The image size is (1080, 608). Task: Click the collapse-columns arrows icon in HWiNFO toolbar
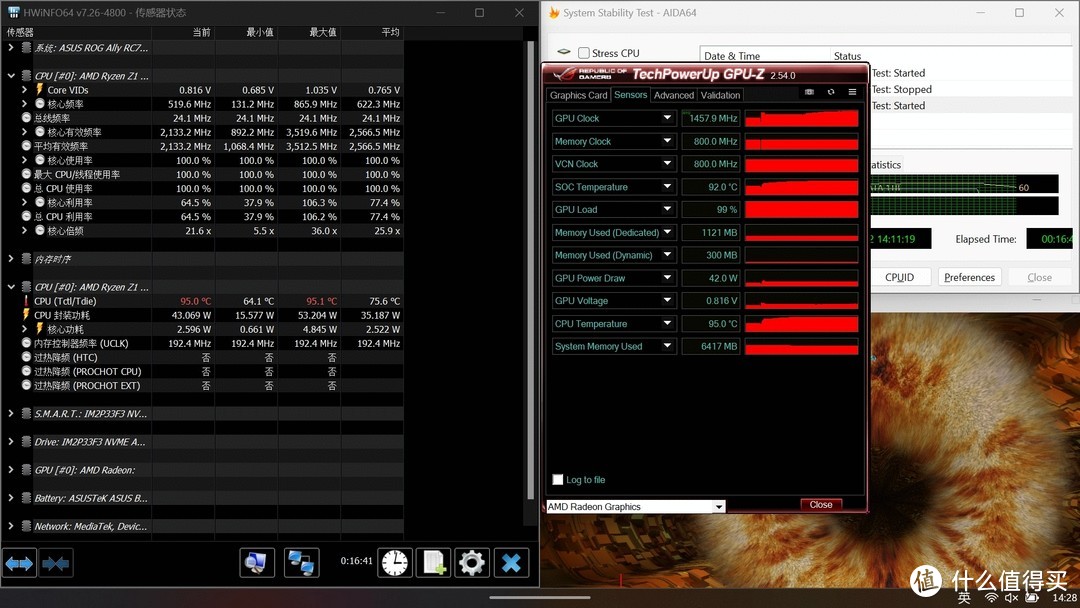tap(56, 563)
